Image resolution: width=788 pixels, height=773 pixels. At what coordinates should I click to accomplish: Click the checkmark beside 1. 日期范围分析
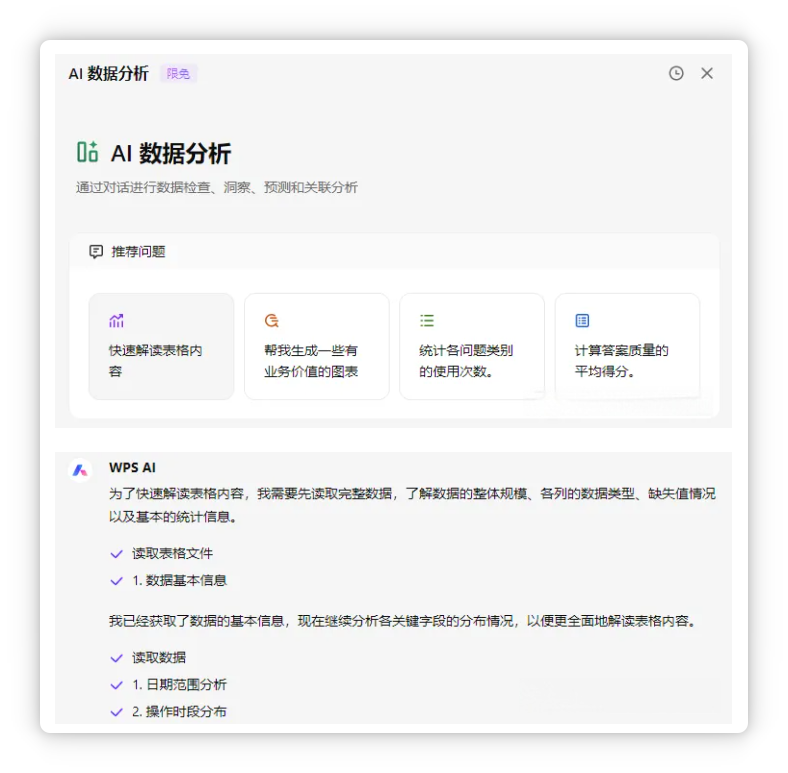pyautogui.click(x=116, y=685)
